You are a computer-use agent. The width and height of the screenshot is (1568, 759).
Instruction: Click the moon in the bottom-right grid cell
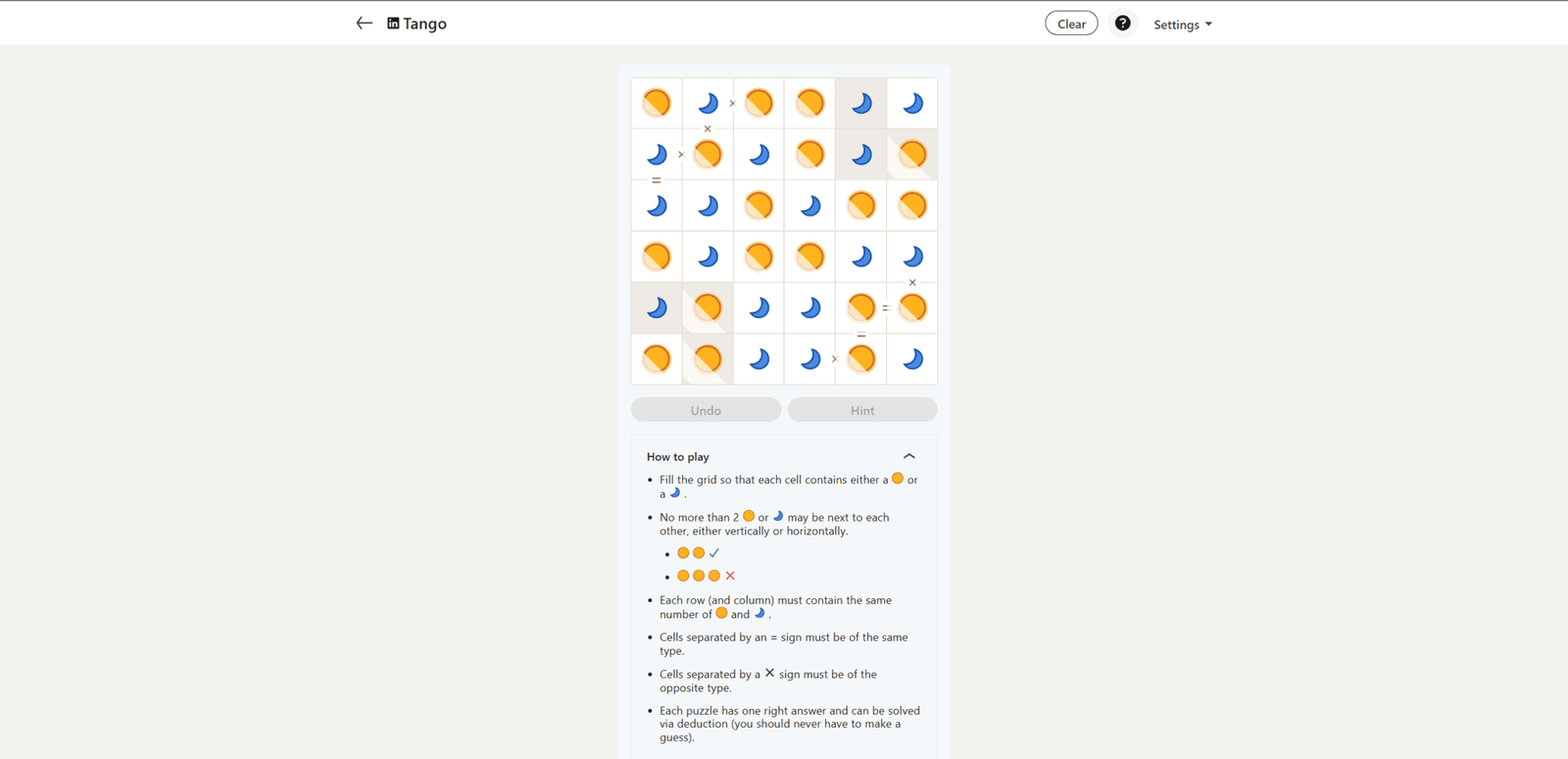point(912,359)
